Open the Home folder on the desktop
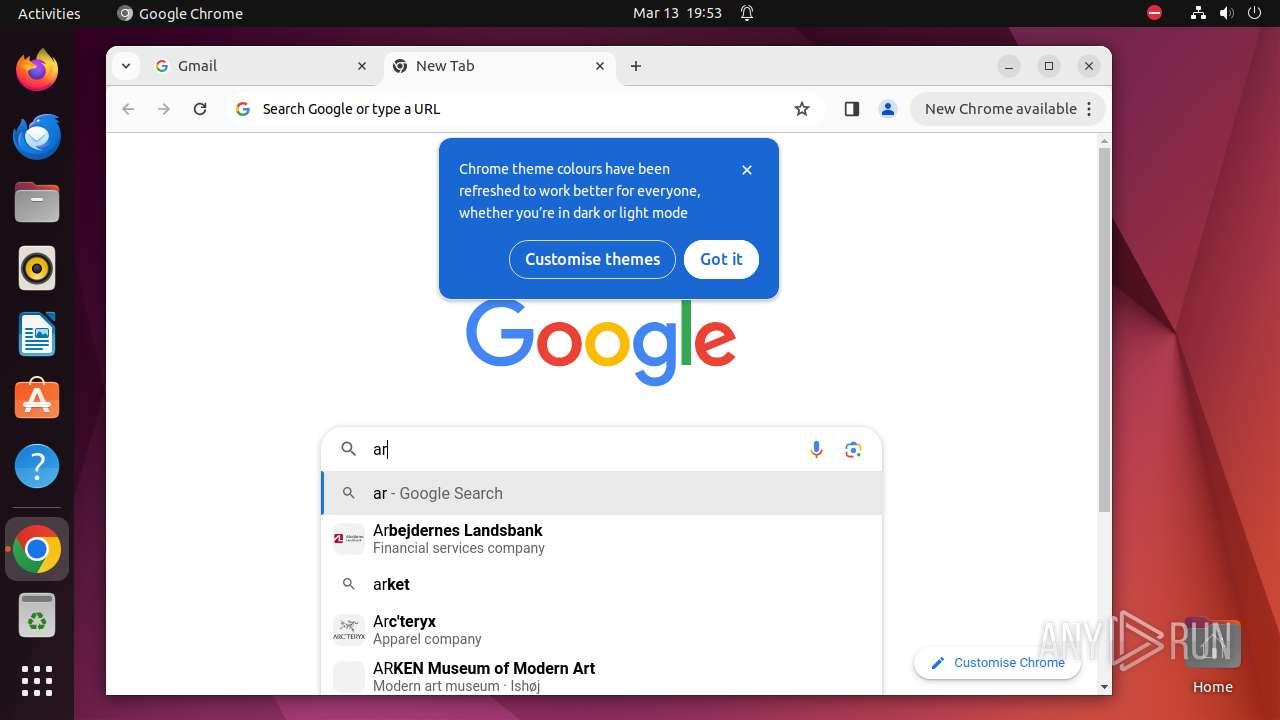 point(1212,656)
